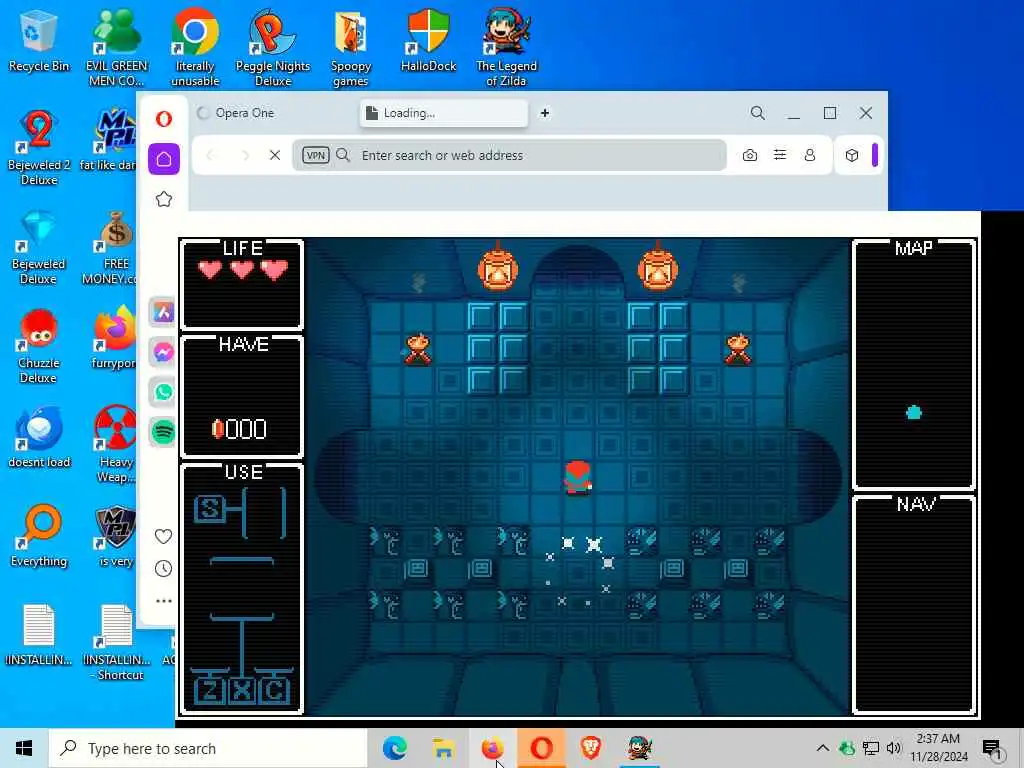1024x768 pixels.
Task: Stop page loading with X button
Action: [x=275, y=155]
